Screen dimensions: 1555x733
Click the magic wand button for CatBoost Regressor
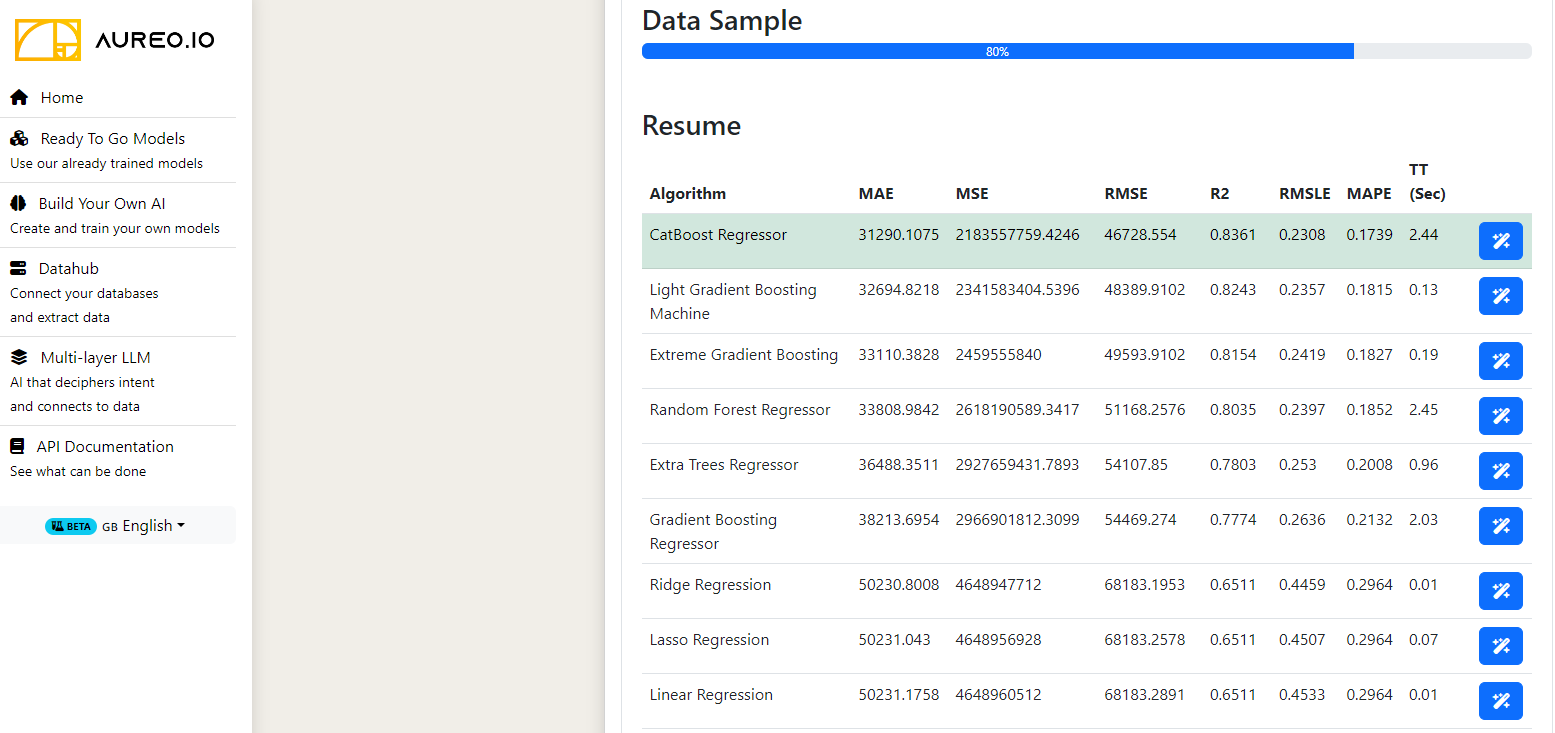pos(1500,241)
